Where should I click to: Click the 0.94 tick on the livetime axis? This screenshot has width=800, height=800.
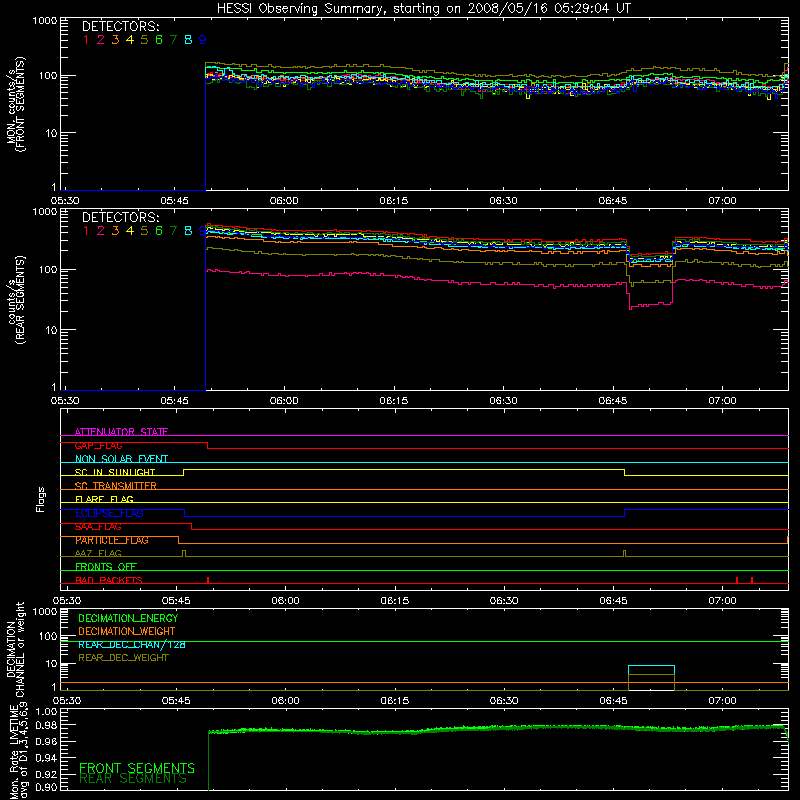point(46,758)
